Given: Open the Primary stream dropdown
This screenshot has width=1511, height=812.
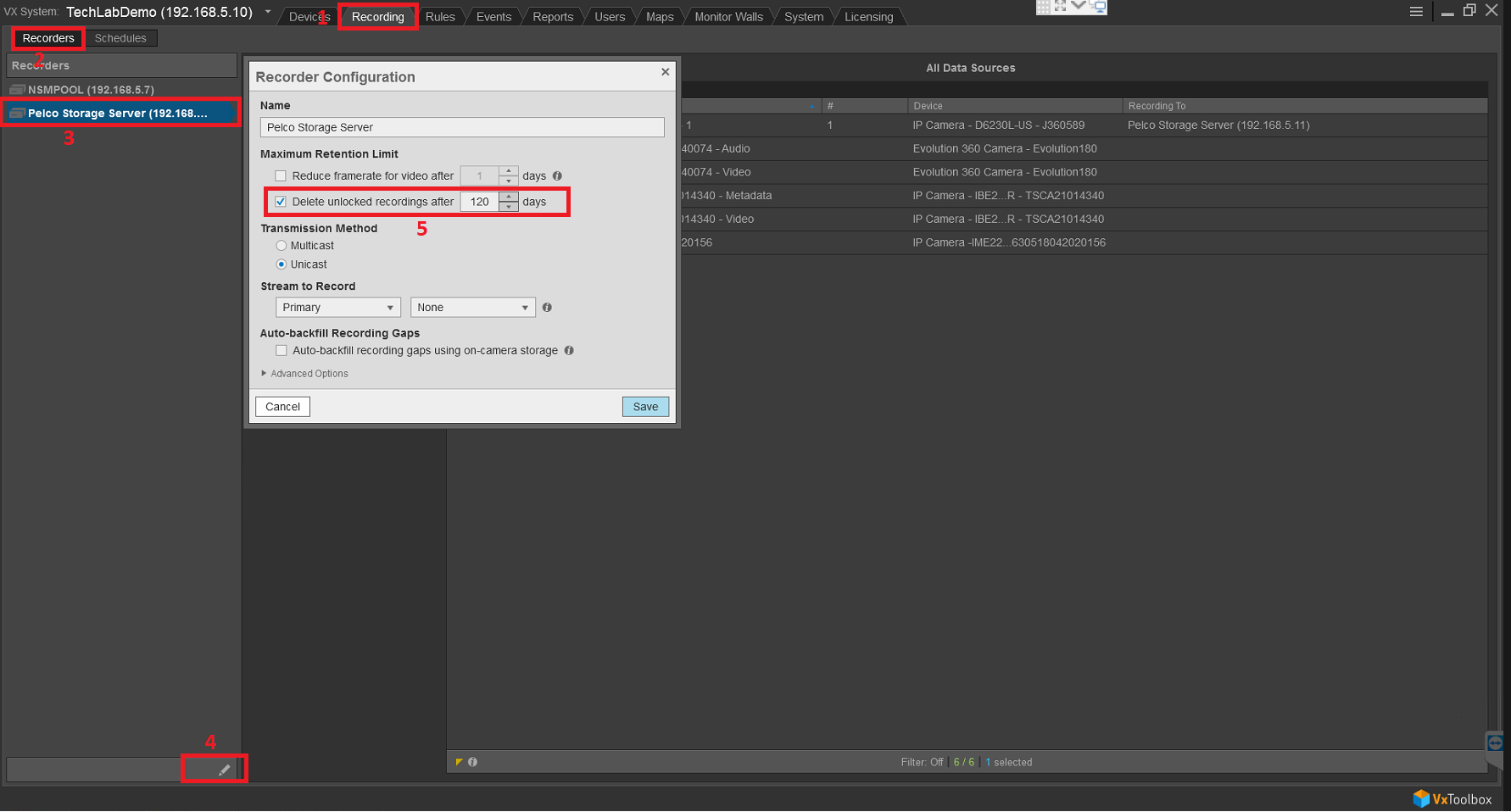Looking at the screenshot, I should pyautogui.click(x=337, y=308).
